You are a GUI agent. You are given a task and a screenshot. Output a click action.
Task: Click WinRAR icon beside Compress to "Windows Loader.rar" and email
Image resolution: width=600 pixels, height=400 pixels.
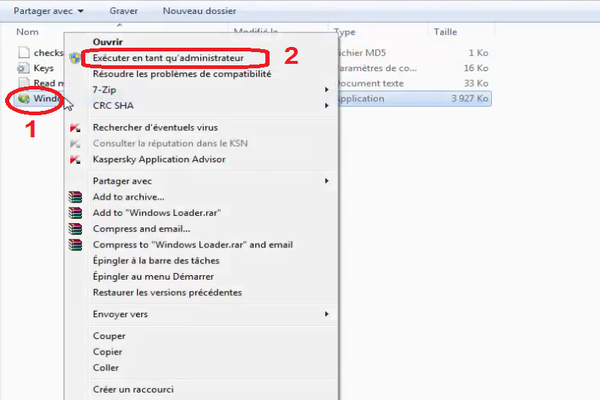(75, 245)
